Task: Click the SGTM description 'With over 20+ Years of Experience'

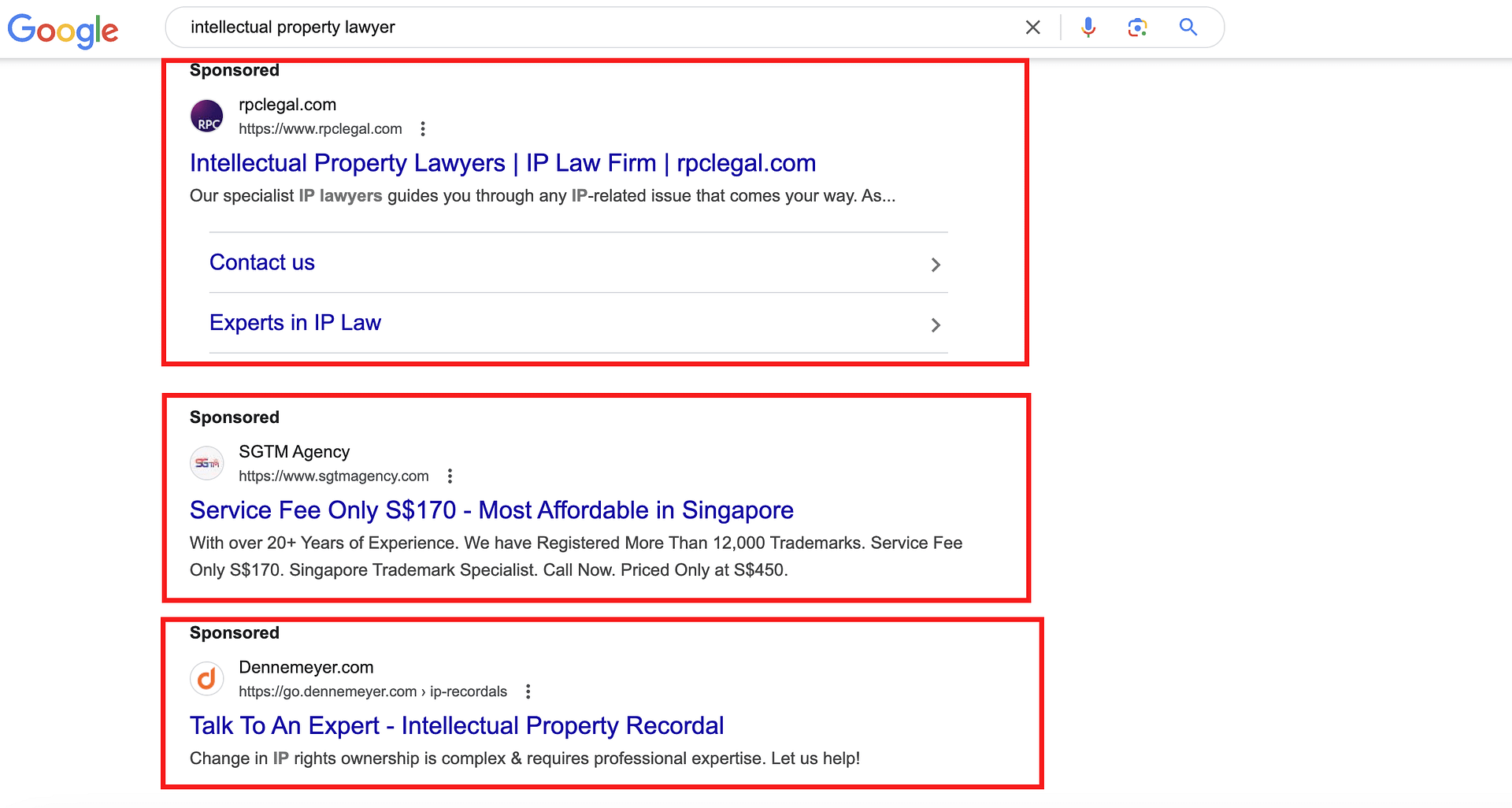Action: 576,557
